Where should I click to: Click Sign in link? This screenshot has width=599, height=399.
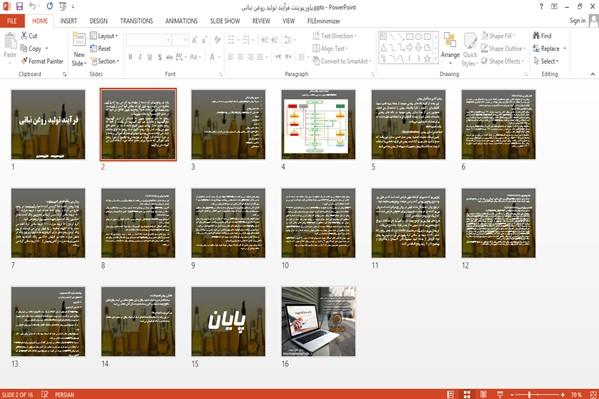pos(577,21)
